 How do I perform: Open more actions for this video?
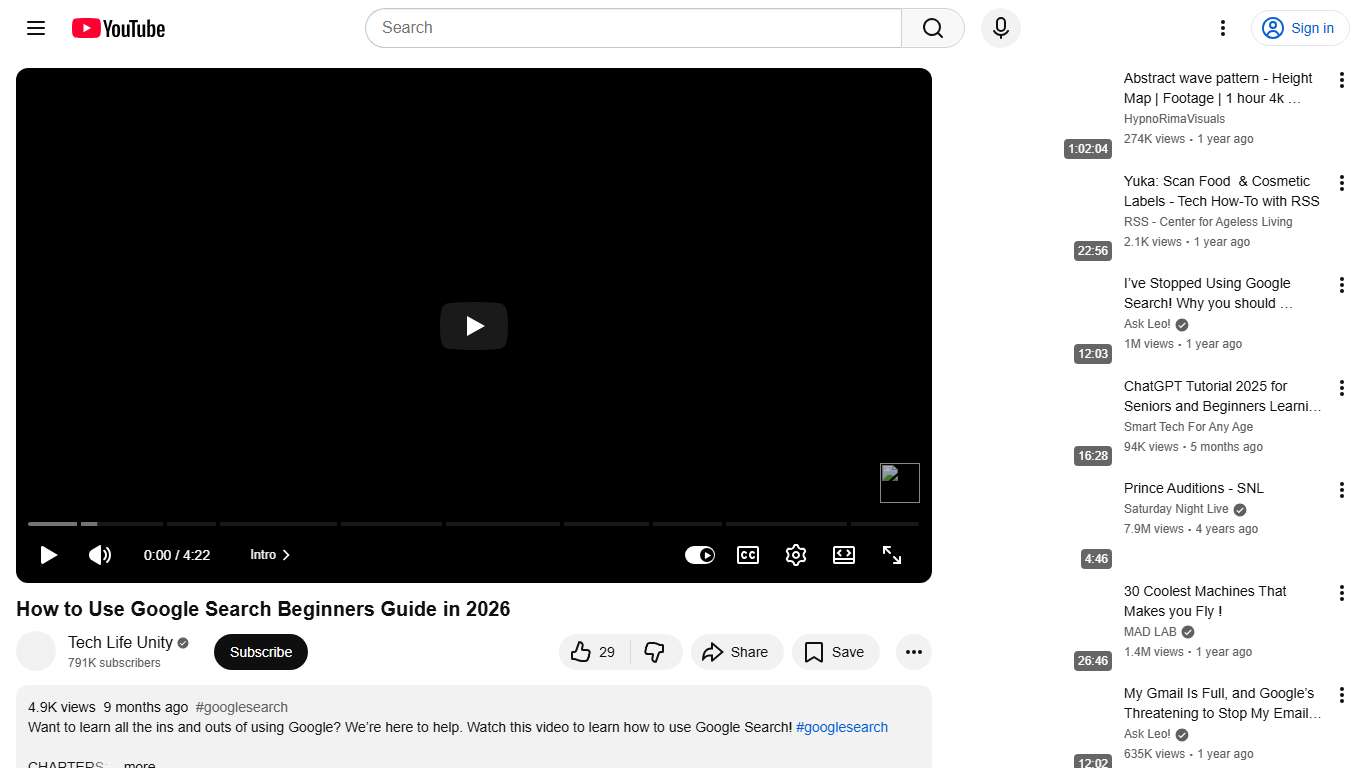coord(913,651)
